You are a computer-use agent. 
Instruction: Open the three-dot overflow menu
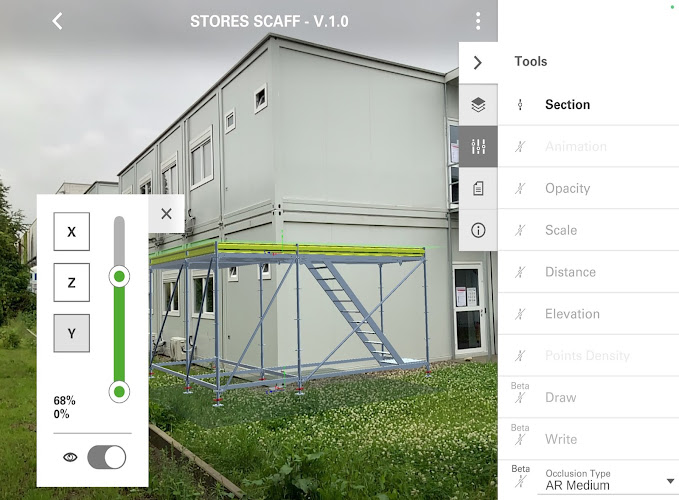tap(478, 21)
